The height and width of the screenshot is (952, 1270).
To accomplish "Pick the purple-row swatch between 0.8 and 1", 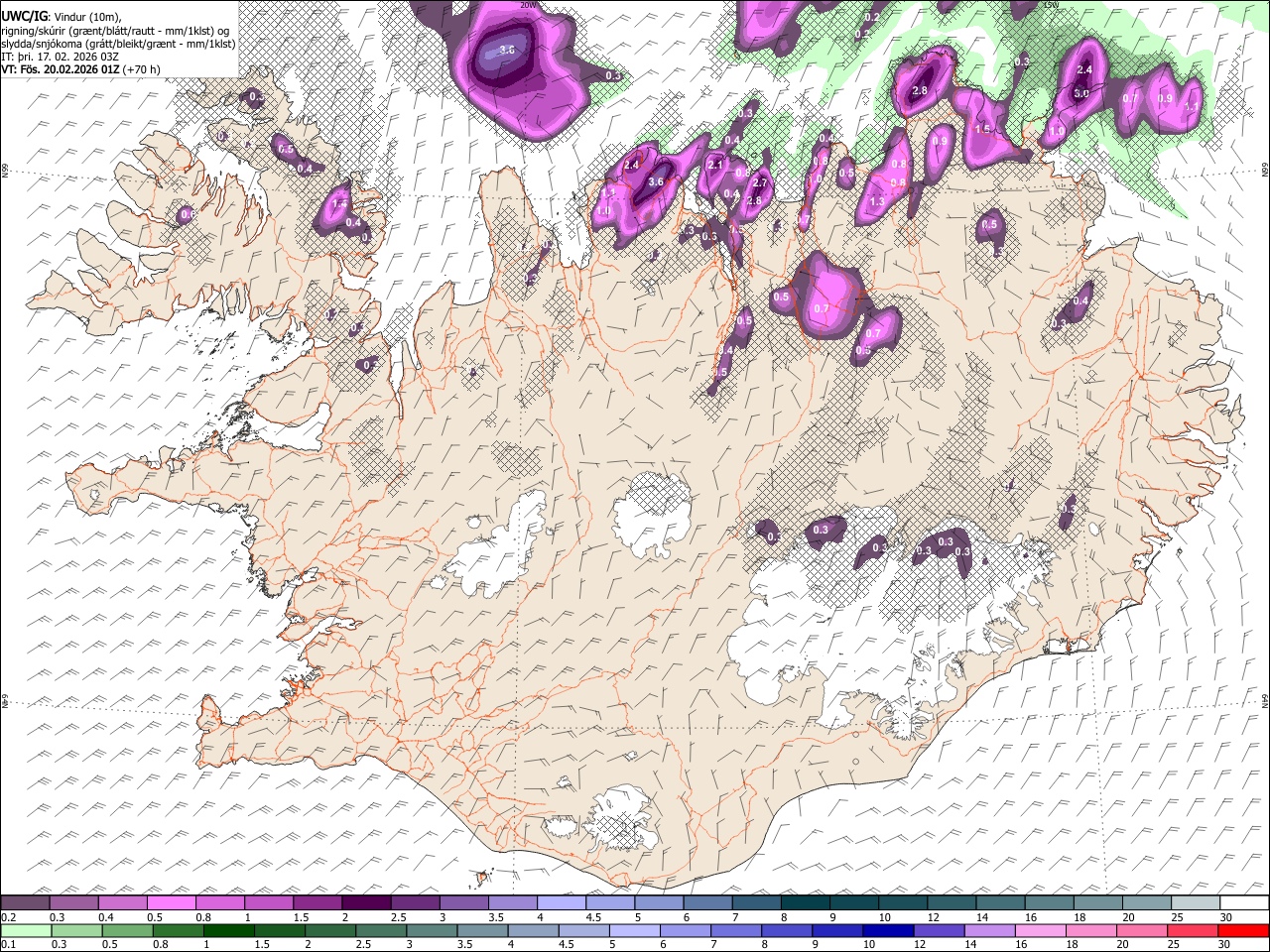I will coord(219,902).
